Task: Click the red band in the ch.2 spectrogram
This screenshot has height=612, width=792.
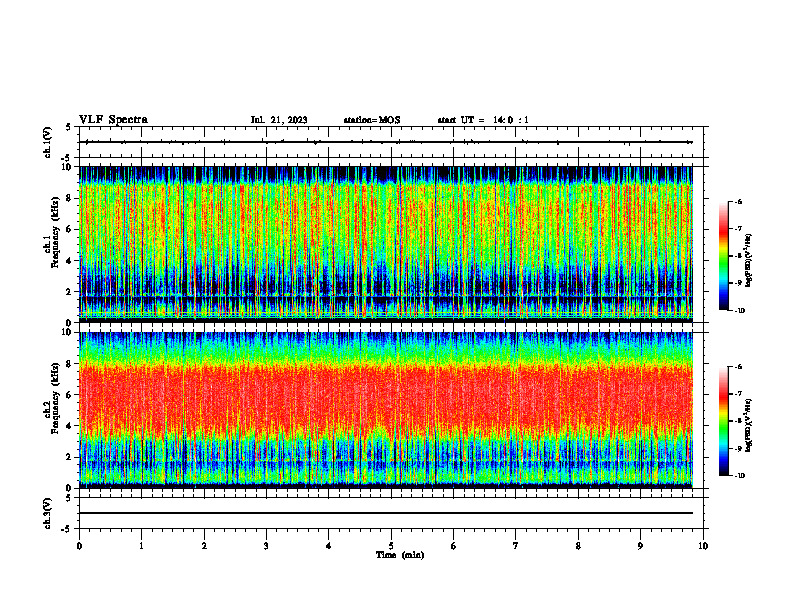Action: [386, 399]
